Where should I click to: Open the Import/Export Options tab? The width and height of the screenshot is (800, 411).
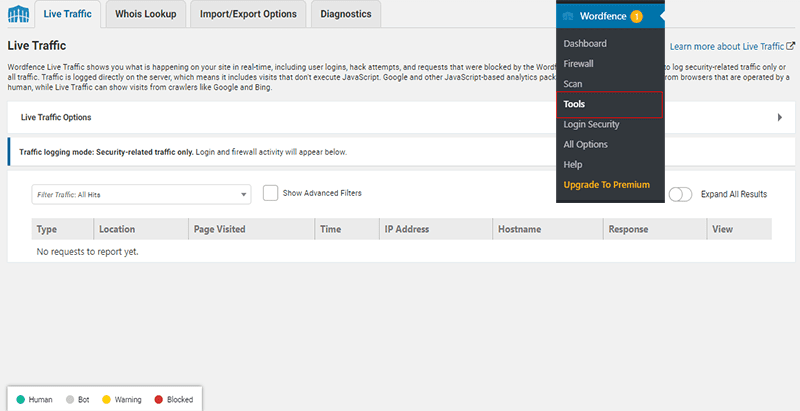[248, 14]
